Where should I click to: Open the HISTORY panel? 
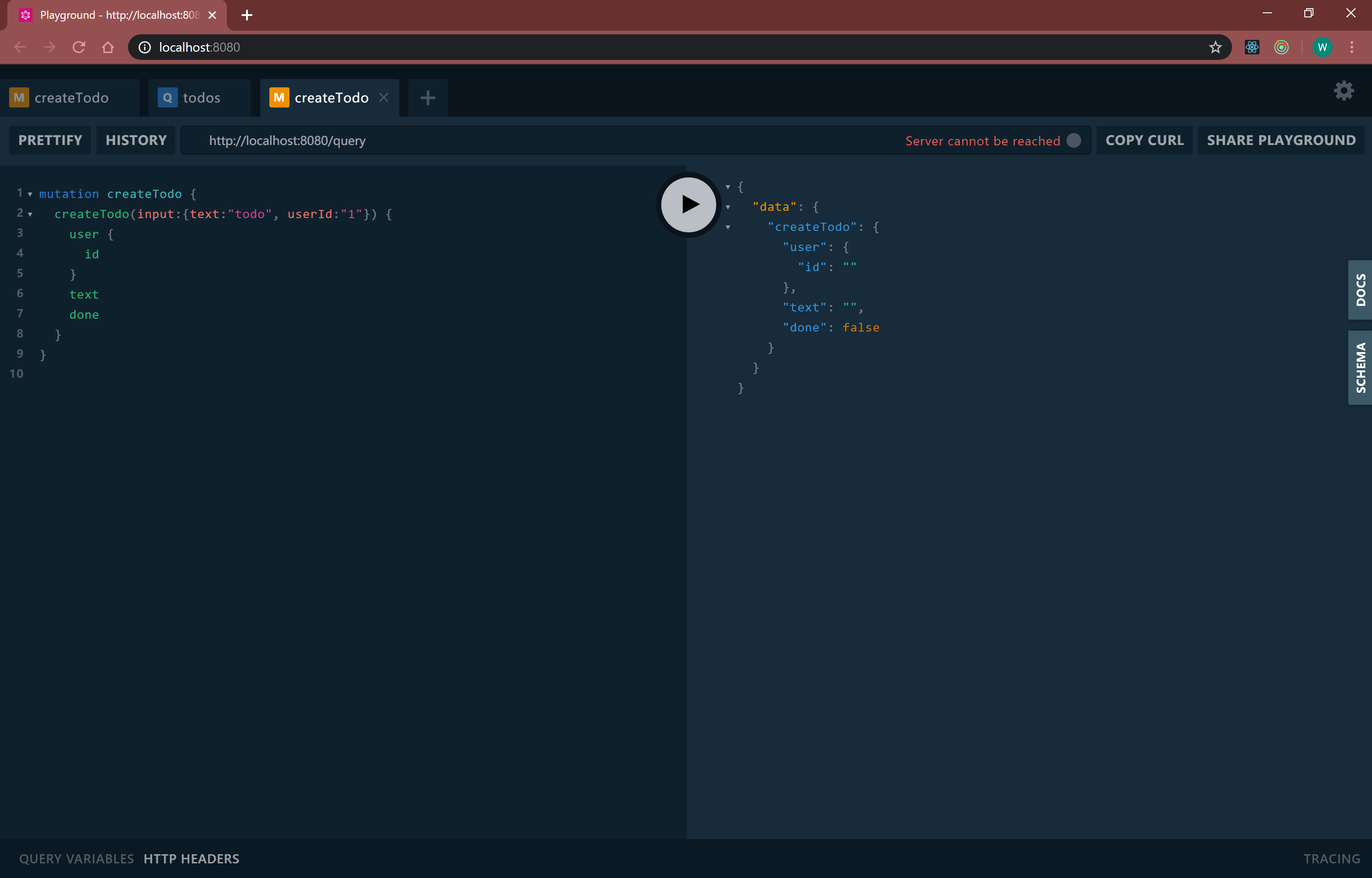(136, 140)
